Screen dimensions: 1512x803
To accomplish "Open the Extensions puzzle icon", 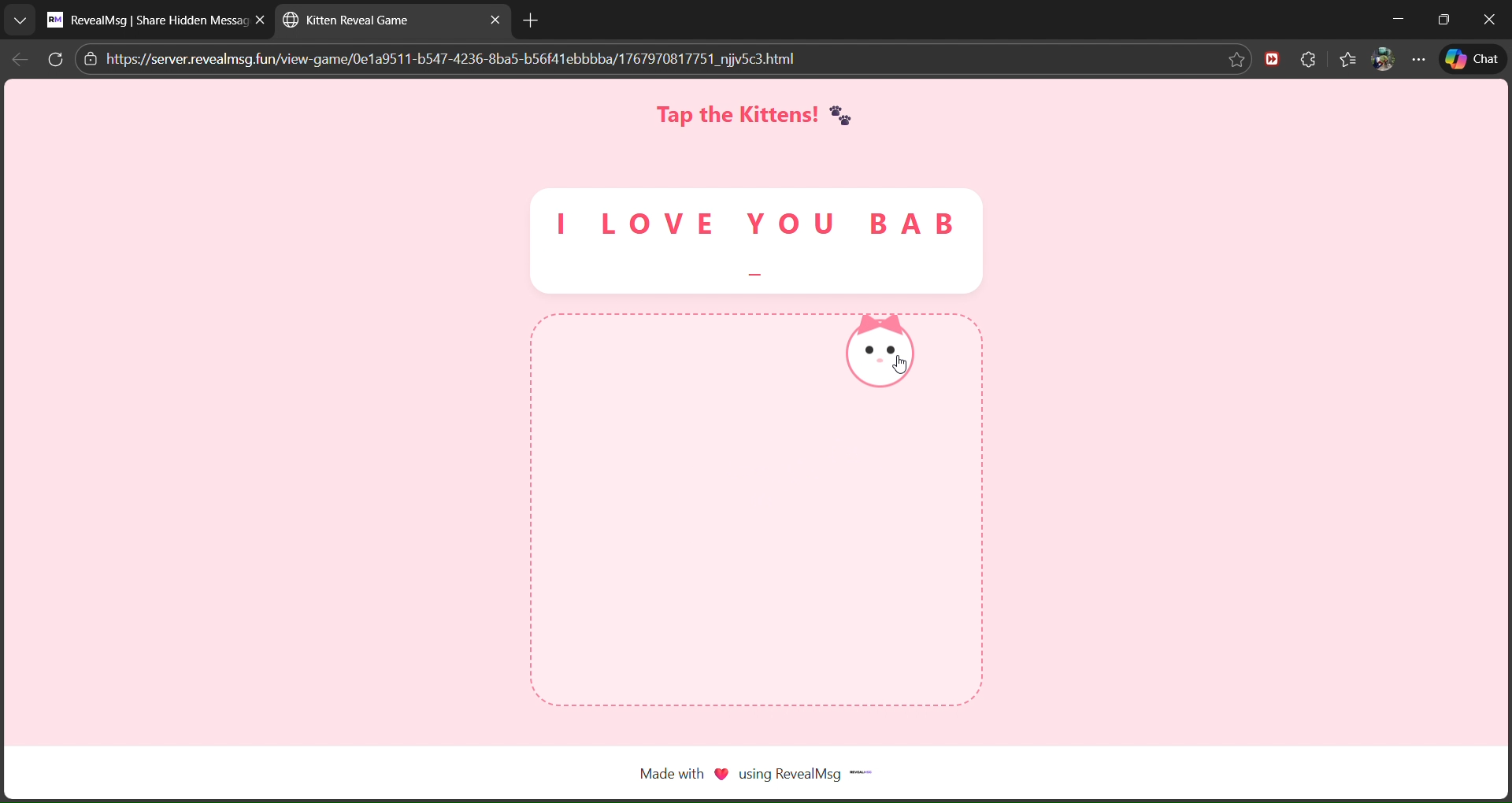I will [1308, 60].
